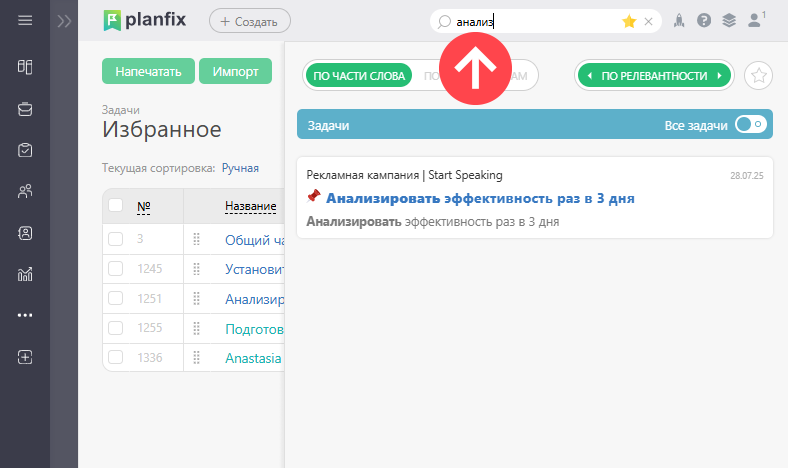Tick checkbox for task 1255
The height and width of the screenshot is (468, 788).
tap(116, 328)
